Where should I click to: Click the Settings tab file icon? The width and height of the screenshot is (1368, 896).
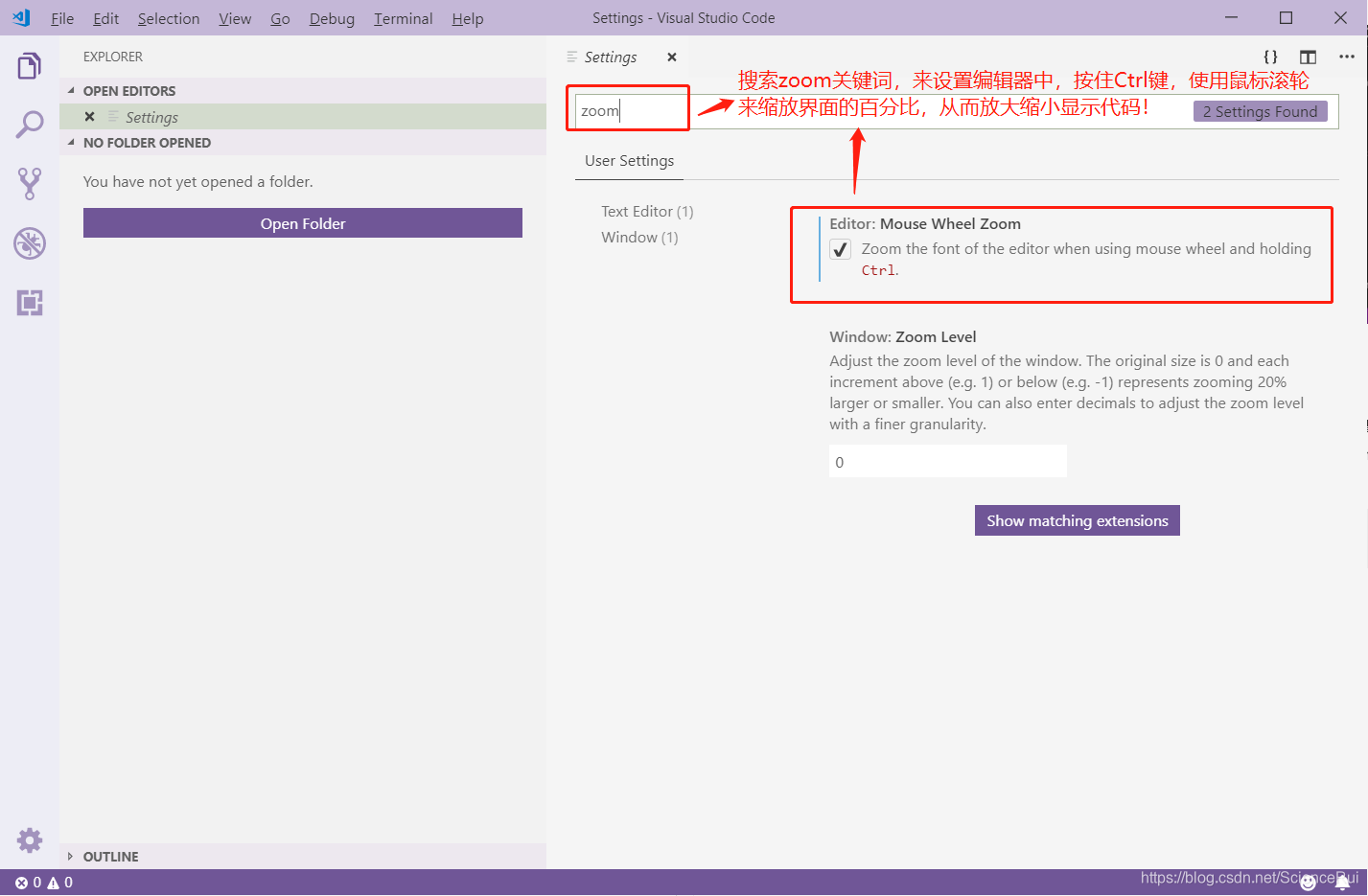[x=572, y=57]
